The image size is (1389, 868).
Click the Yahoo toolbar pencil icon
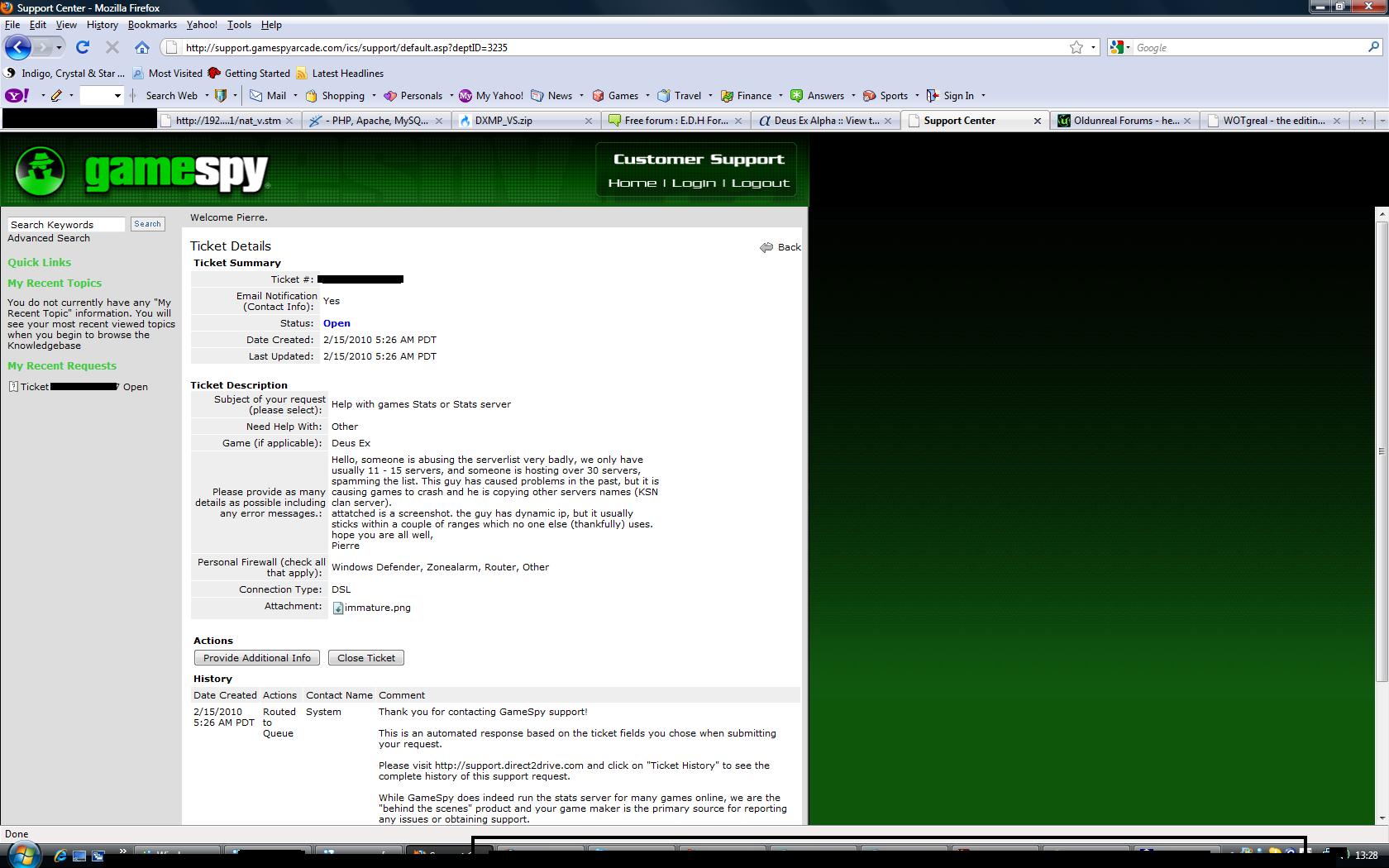click(x=56, y=95)
